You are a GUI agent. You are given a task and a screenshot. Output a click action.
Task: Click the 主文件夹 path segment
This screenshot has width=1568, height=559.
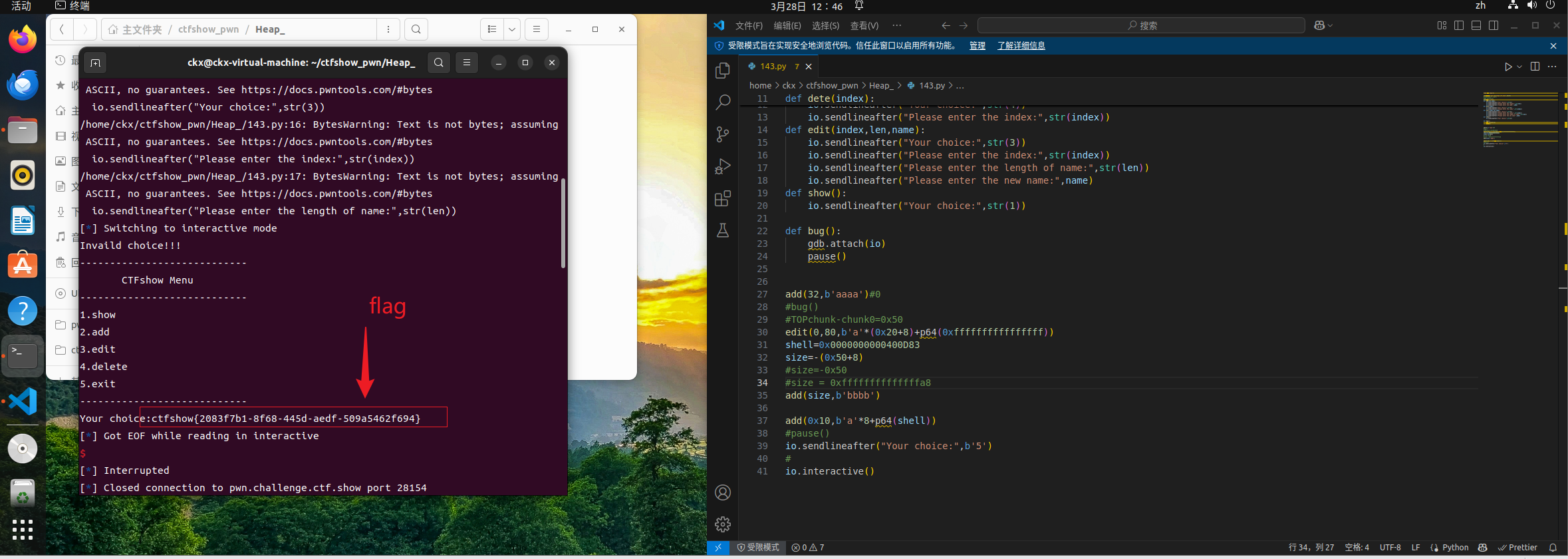coord(136,29)
